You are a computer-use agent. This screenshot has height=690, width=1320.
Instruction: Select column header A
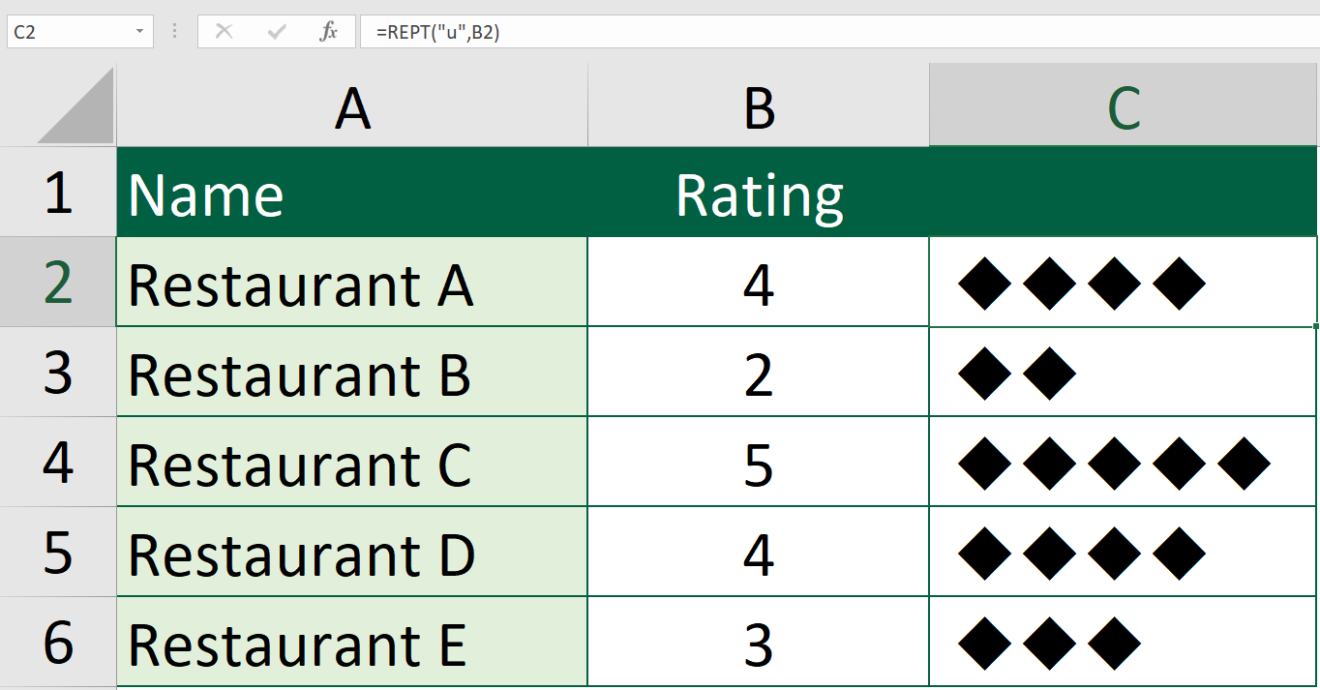(351, 105)
